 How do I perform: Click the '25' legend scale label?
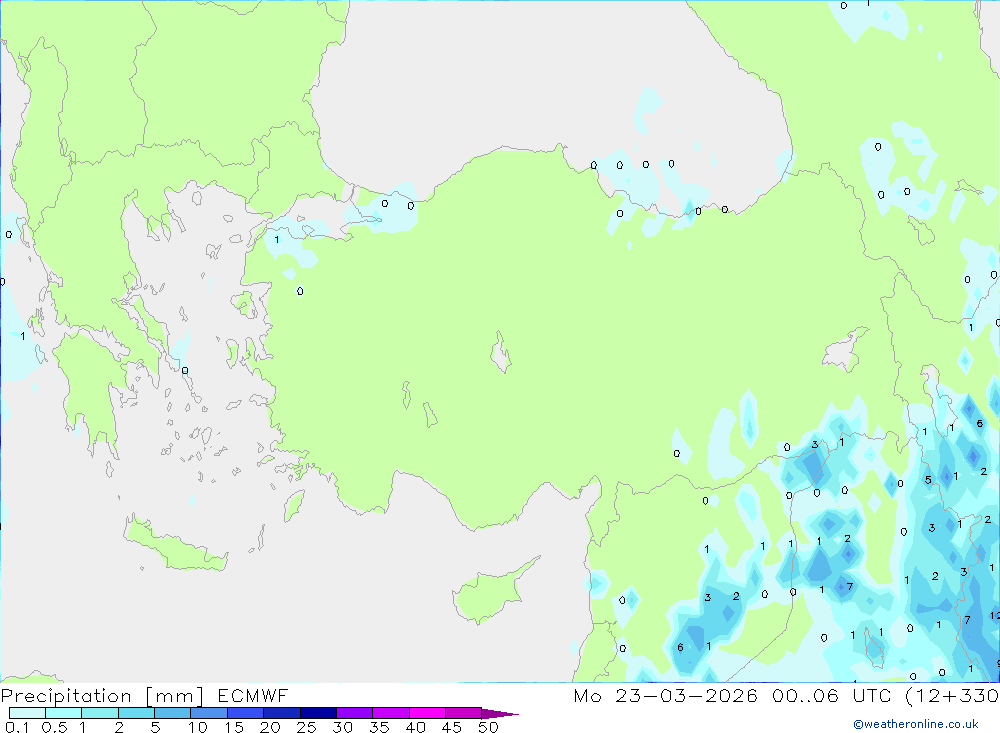coord(307,727)
